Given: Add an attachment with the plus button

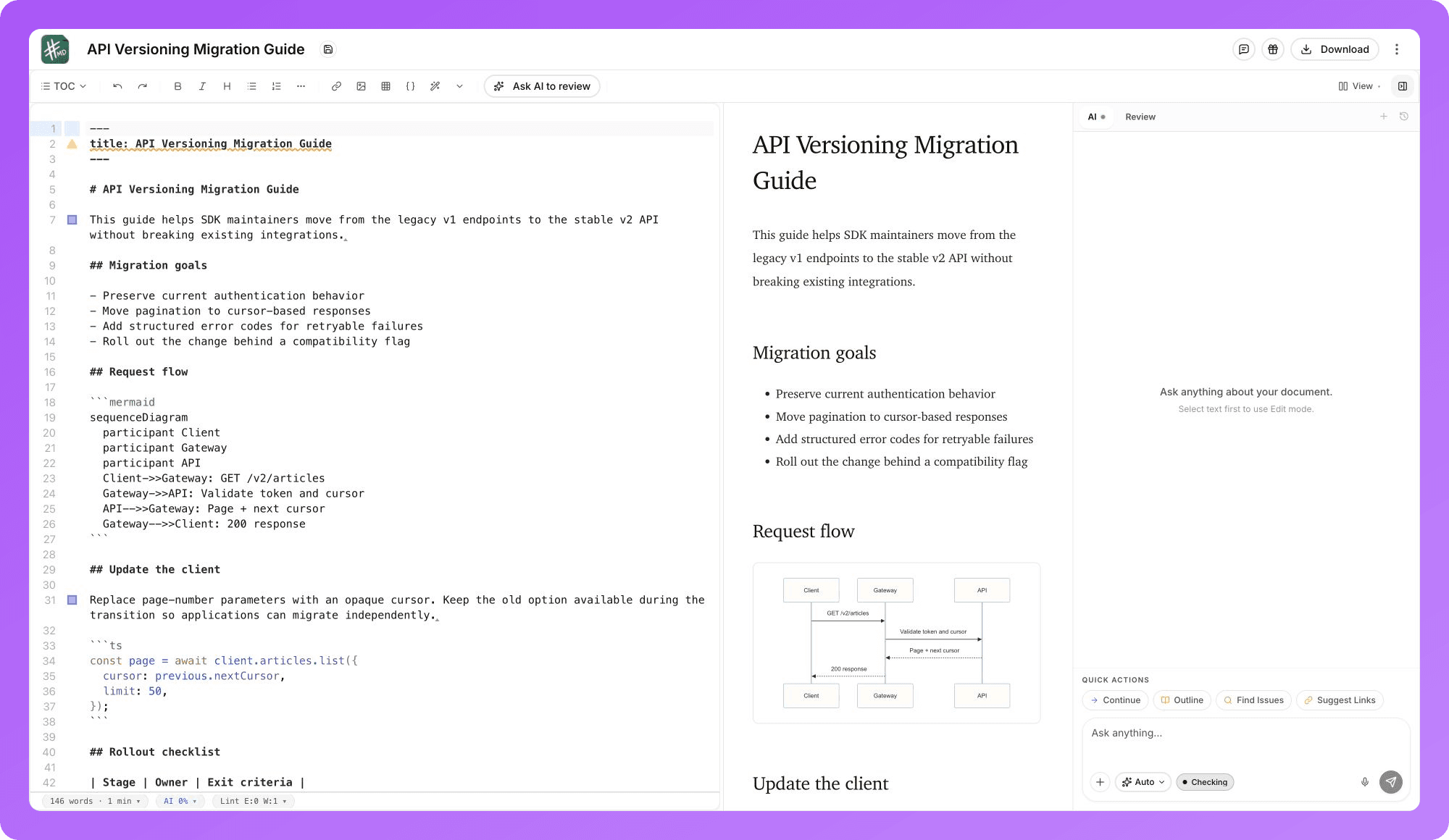Looking at the screenshot, I should (1100, 782).
